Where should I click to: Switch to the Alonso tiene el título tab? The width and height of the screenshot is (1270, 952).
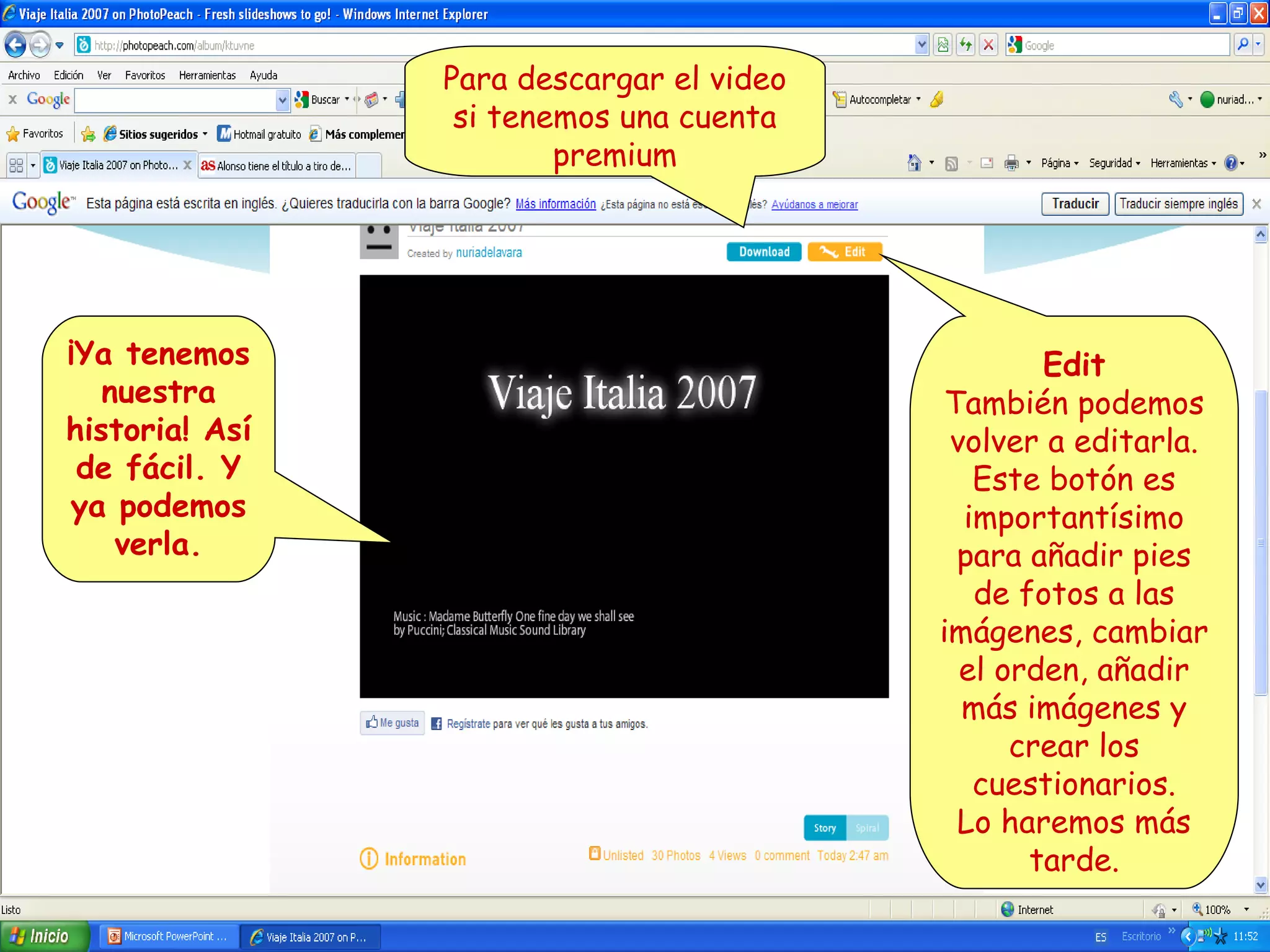click(x=277, y=165)
